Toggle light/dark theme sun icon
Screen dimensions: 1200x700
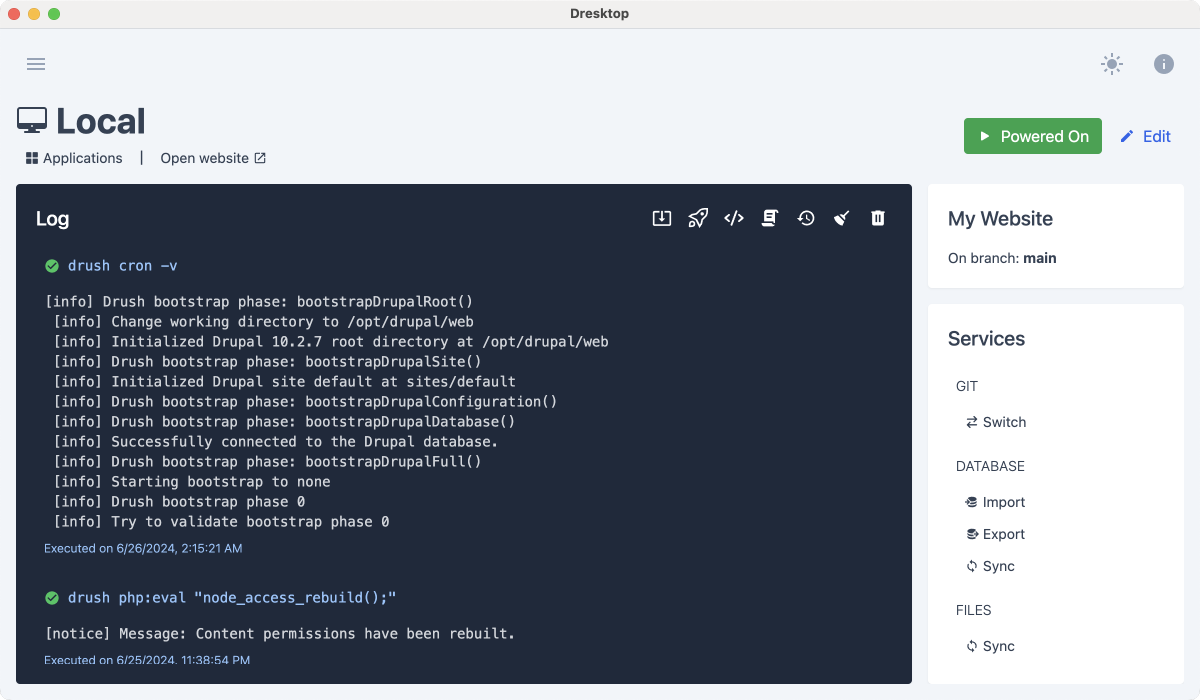coord(1111,64)
